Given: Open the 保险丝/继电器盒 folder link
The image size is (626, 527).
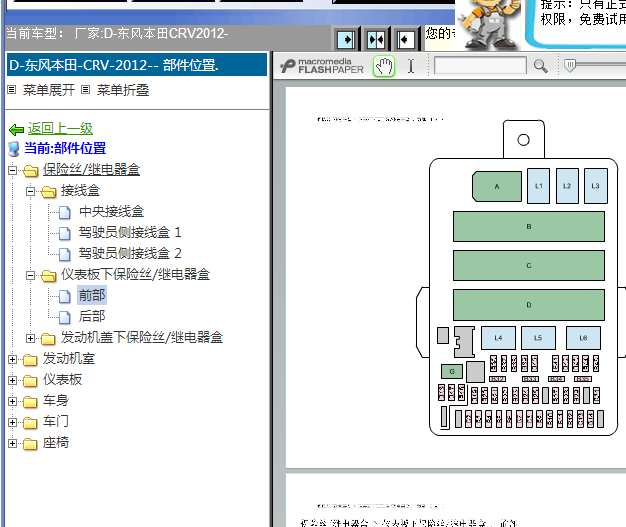Looking at the screenshot, I should tap(91, 170).
